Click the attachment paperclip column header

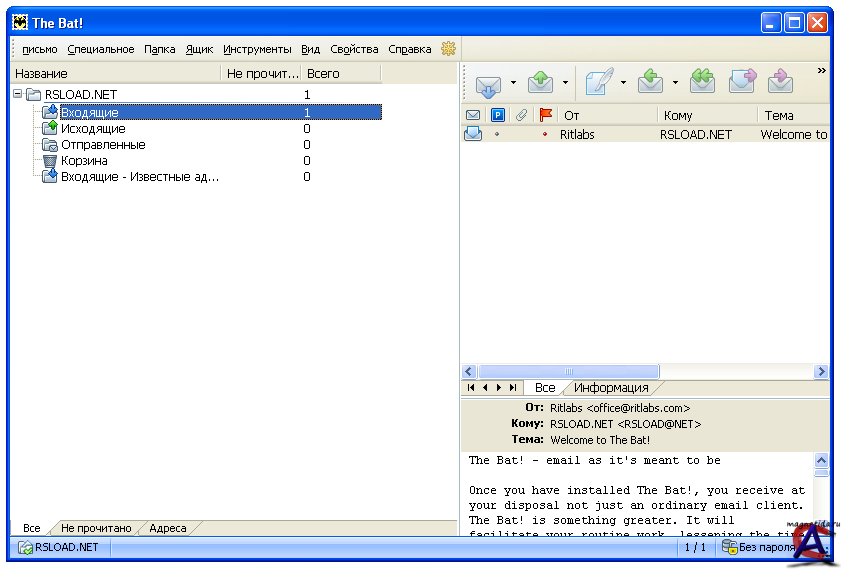tap(521, 115)
